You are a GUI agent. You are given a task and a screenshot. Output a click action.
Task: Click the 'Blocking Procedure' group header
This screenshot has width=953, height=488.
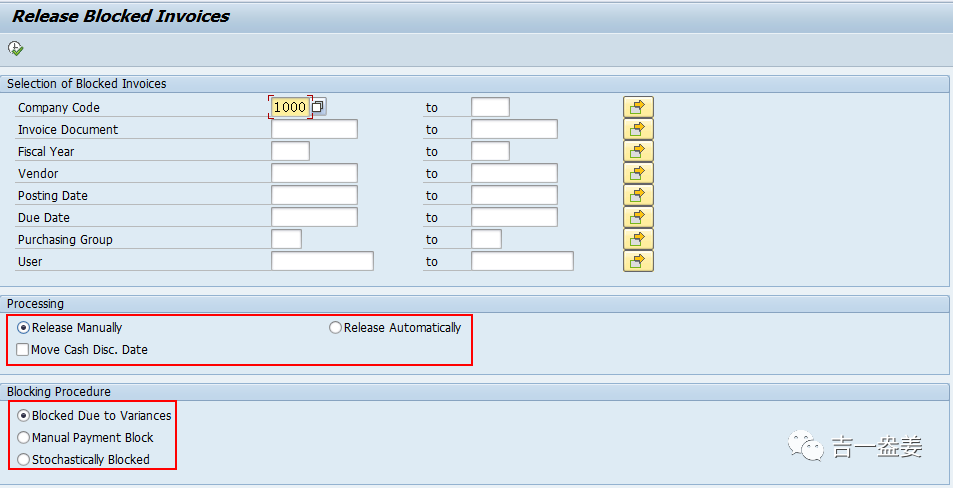click(59, 392)
